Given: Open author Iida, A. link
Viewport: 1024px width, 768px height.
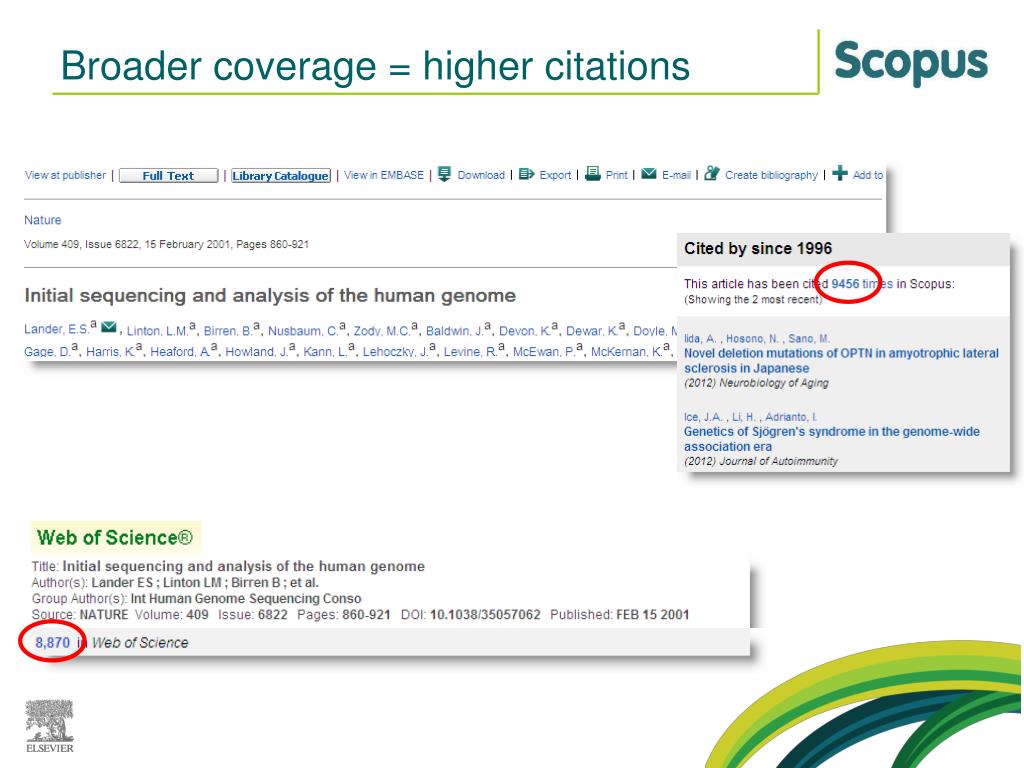Looking at the screenshot, I should 699,338.
